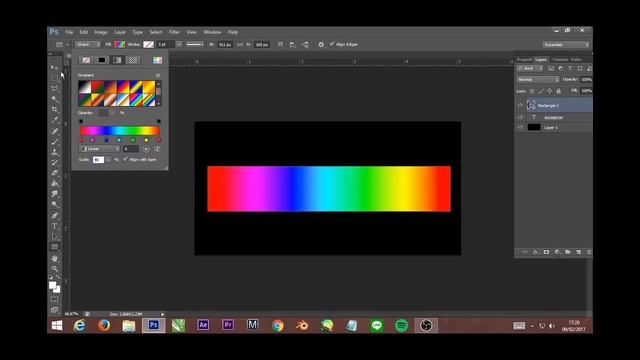
Task: Create a new layer in Layers panel
Action: pyautogui.click(x=578, y=252)
